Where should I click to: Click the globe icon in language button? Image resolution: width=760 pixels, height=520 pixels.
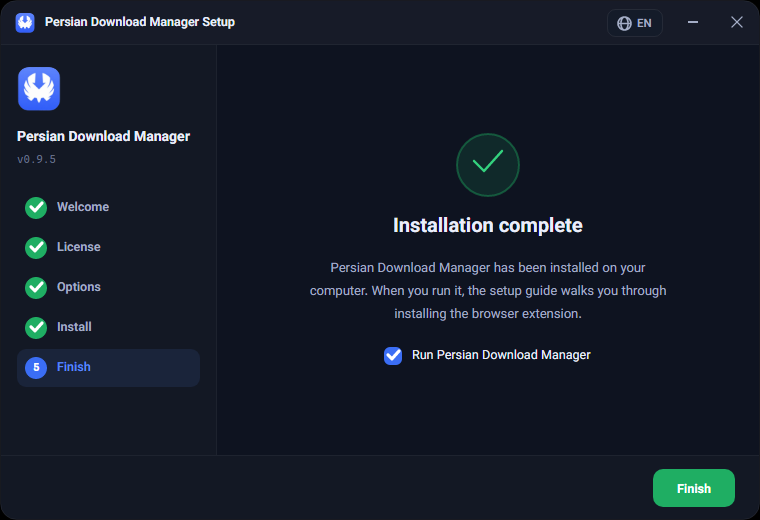(624, 23)
